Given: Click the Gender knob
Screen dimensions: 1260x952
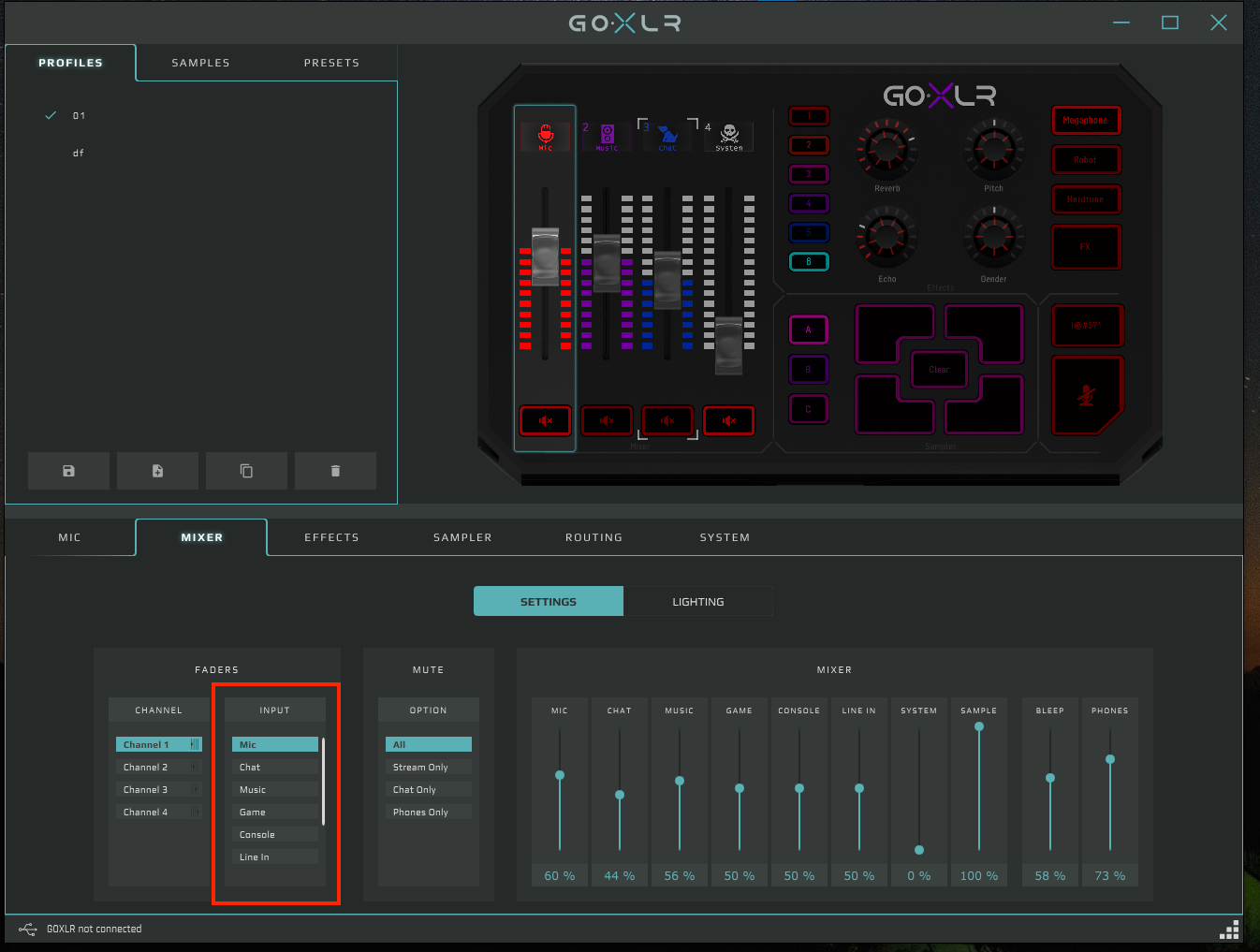Looking at the screenshot, I should point(994,236).
